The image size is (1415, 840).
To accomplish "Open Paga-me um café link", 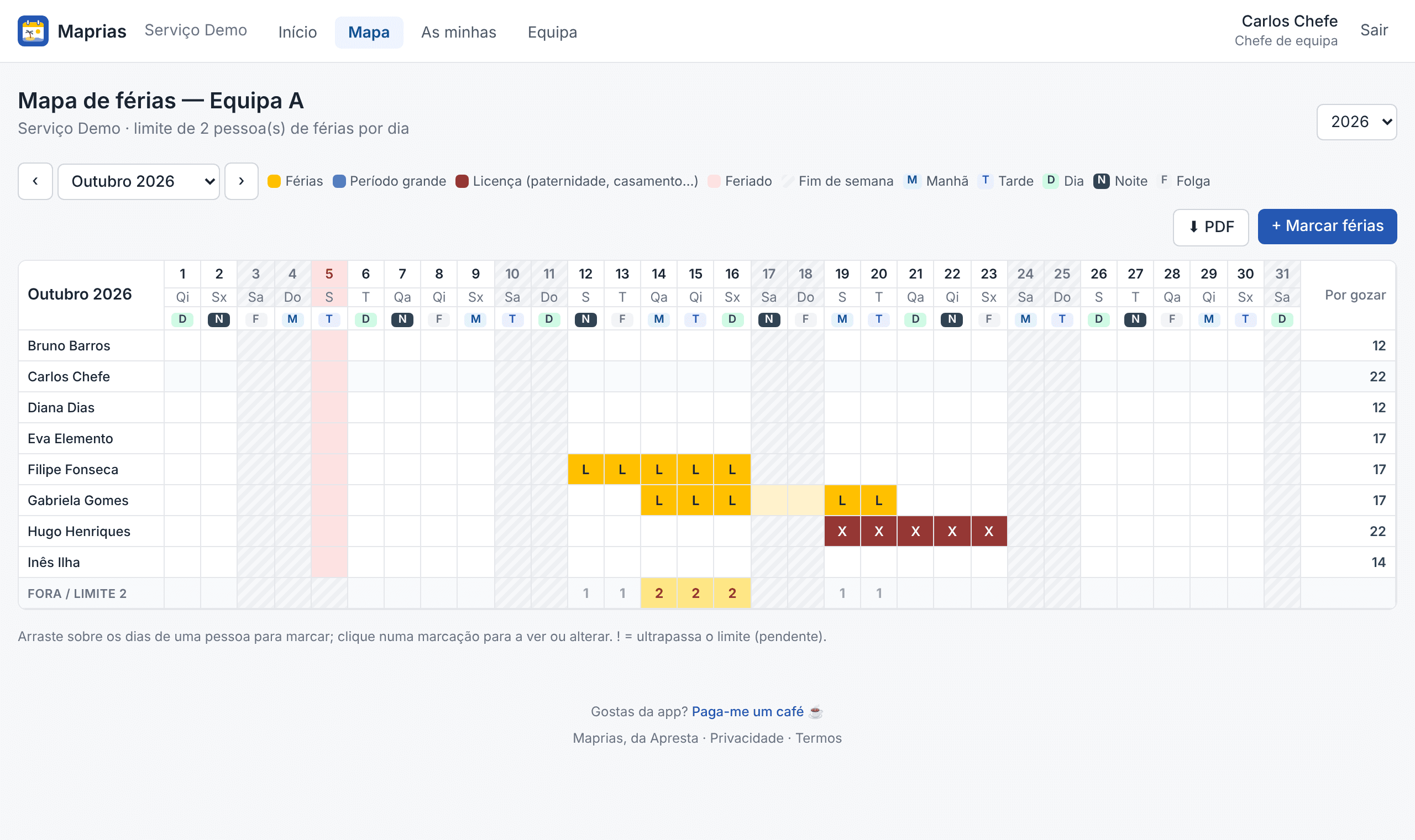I will (747, 711).
